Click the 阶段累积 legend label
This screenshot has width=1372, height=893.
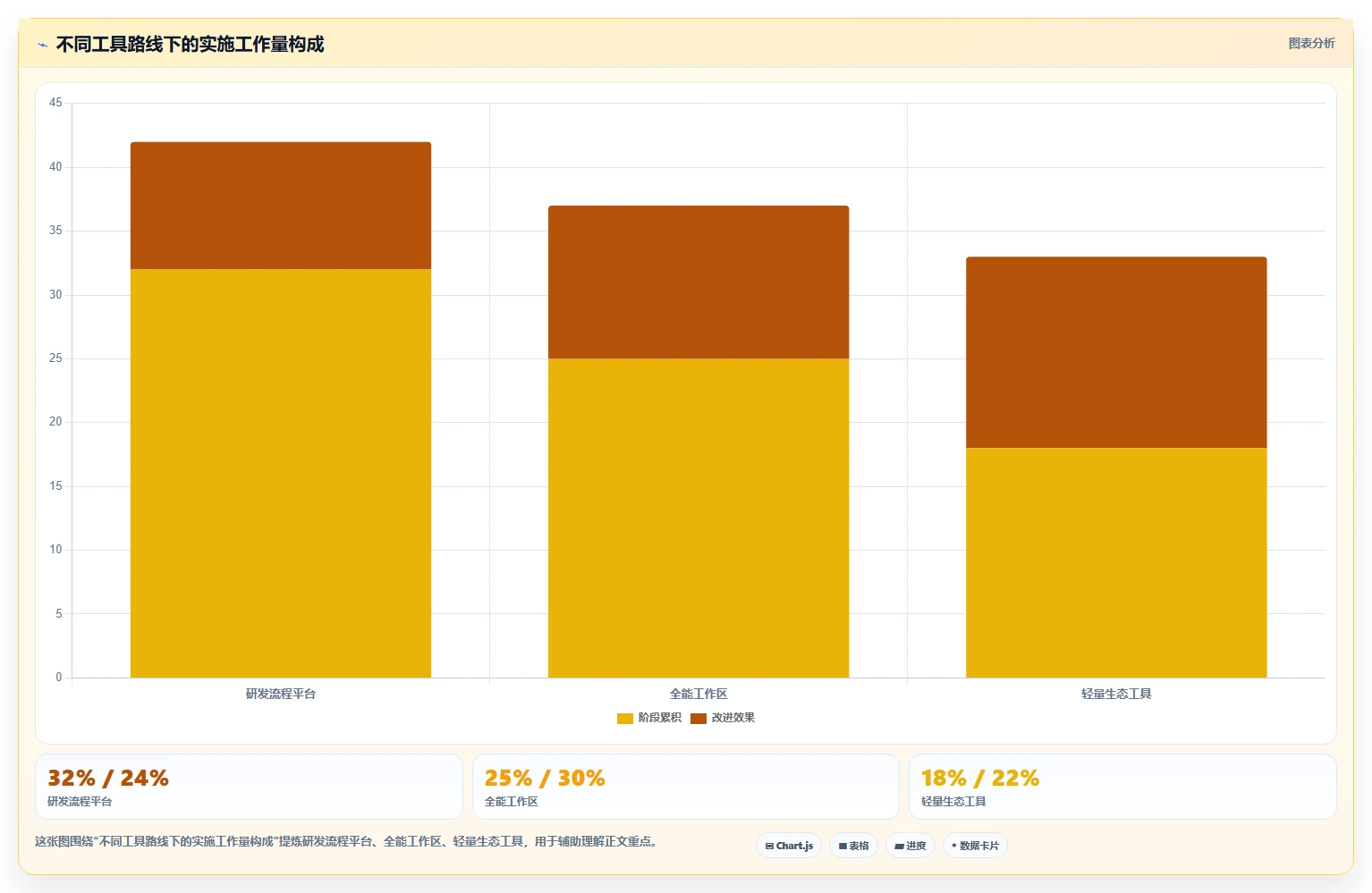point(660,718)
